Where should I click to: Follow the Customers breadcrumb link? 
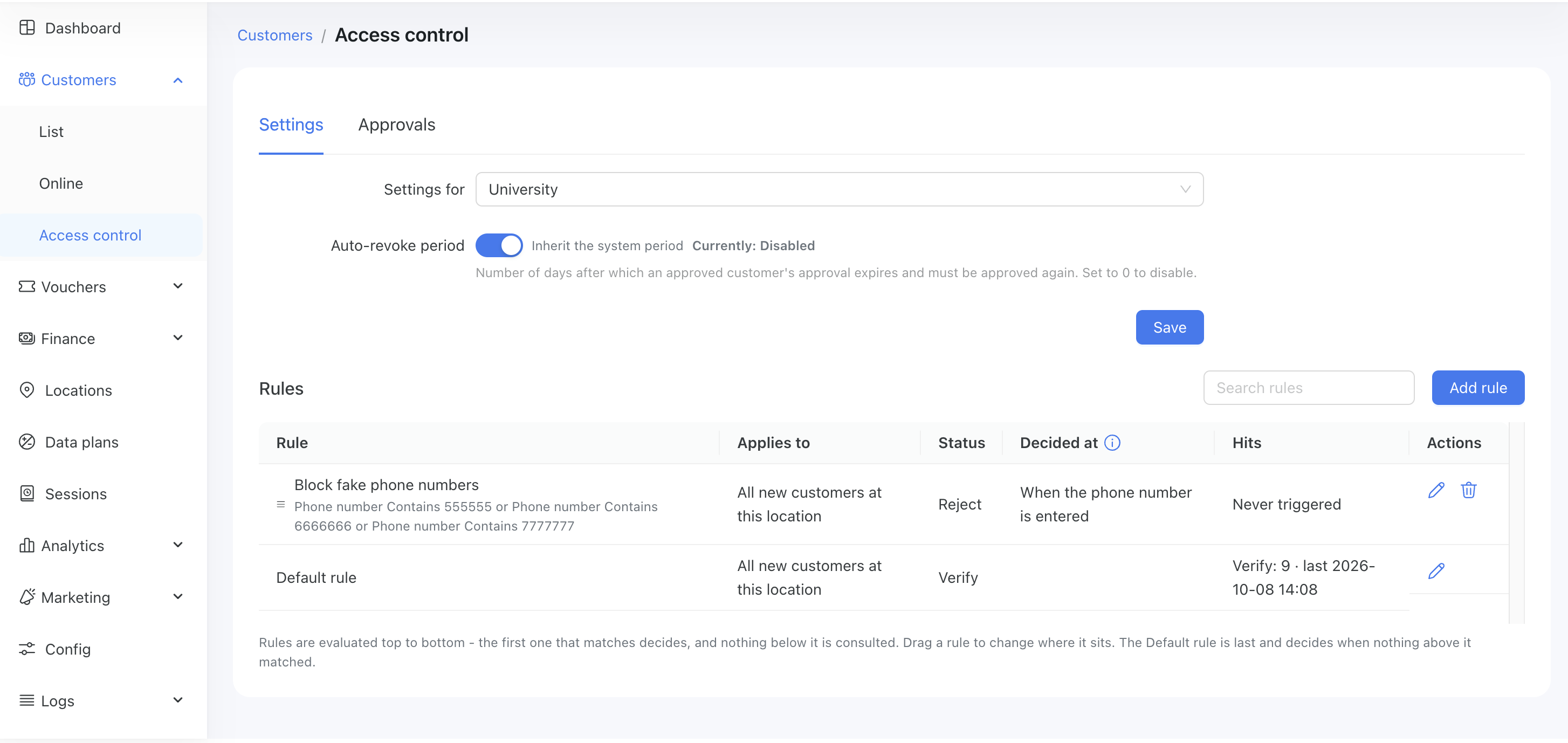pyautogui.click(x=274, y=35)
